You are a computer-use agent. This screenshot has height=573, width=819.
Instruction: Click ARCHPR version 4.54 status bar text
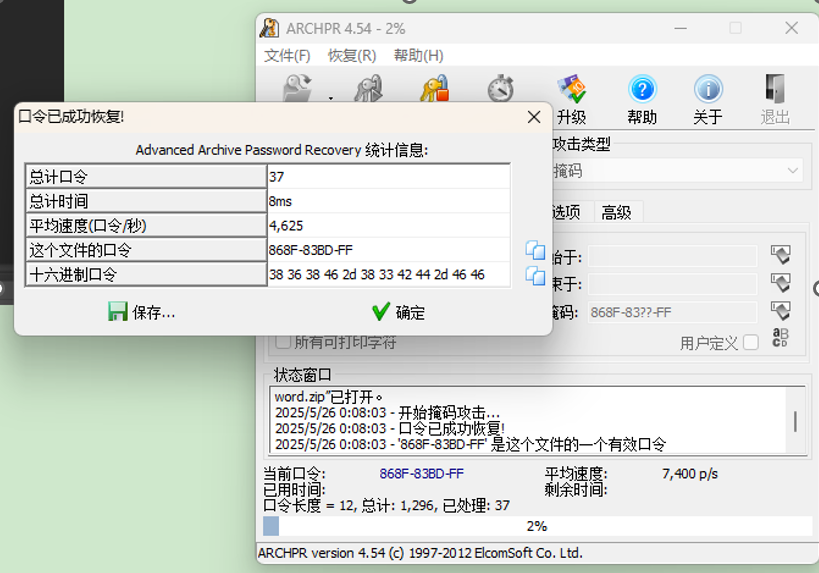tap(420, 553)
